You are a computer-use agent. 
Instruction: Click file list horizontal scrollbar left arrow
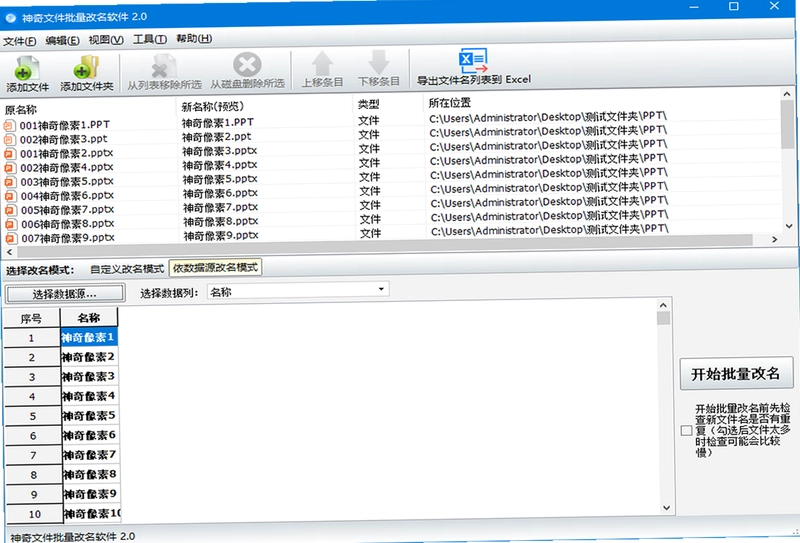pos(9,252)
